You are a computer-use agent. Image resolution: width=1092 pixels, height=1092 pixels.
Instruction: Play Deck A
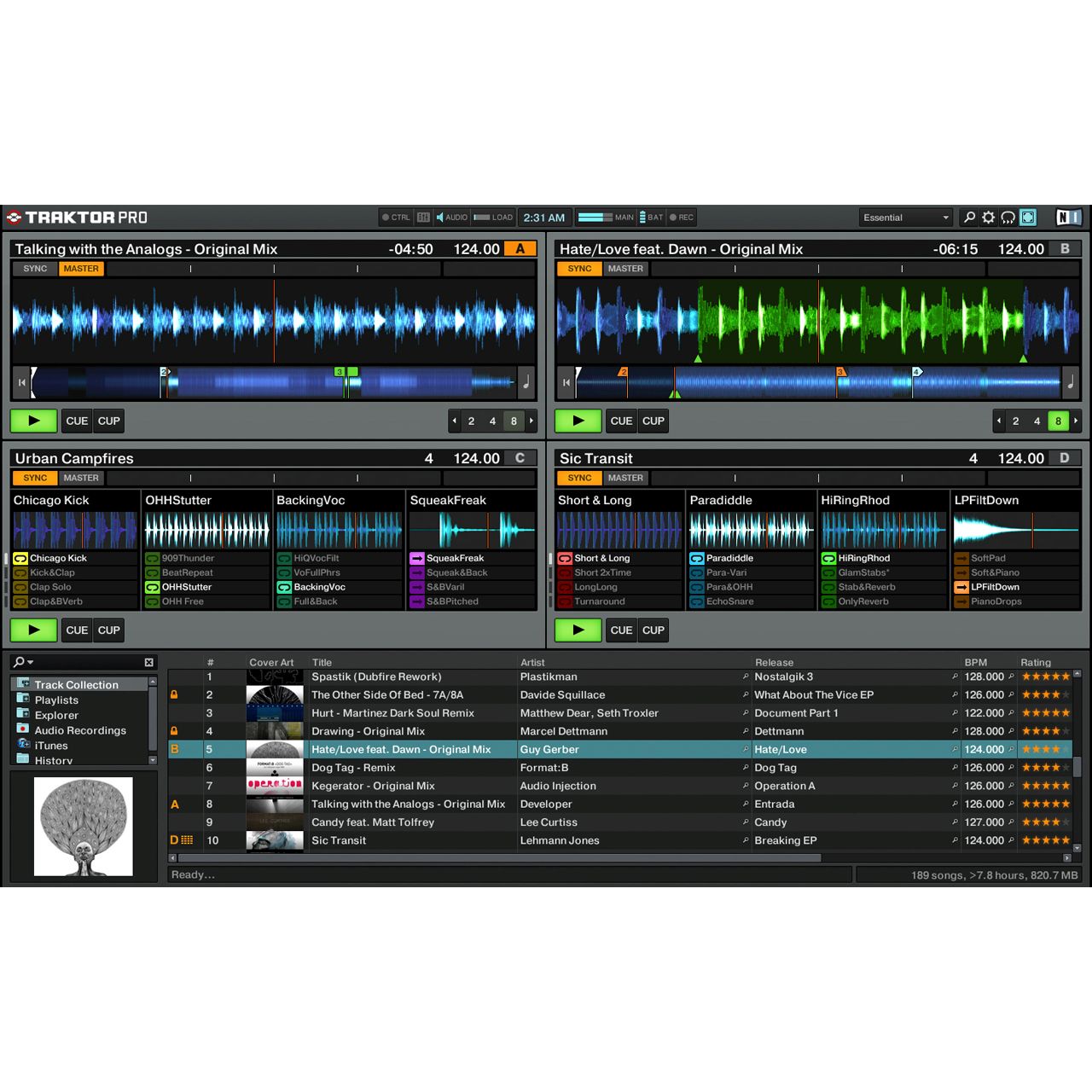tap(33, 421)
